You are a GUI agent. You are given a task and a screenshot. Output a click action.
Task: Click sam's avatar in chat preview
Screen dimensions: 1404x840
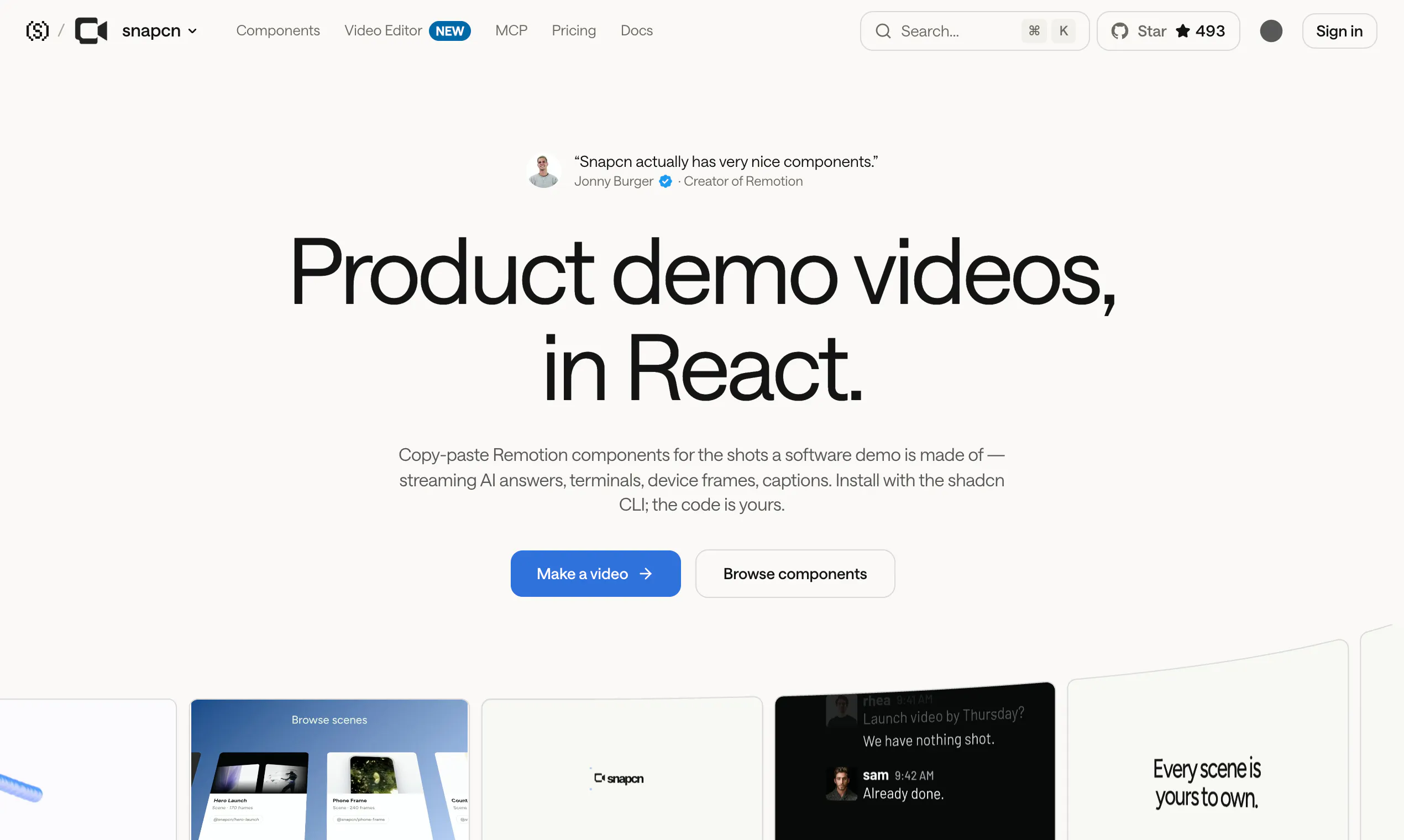pos(841,784)
